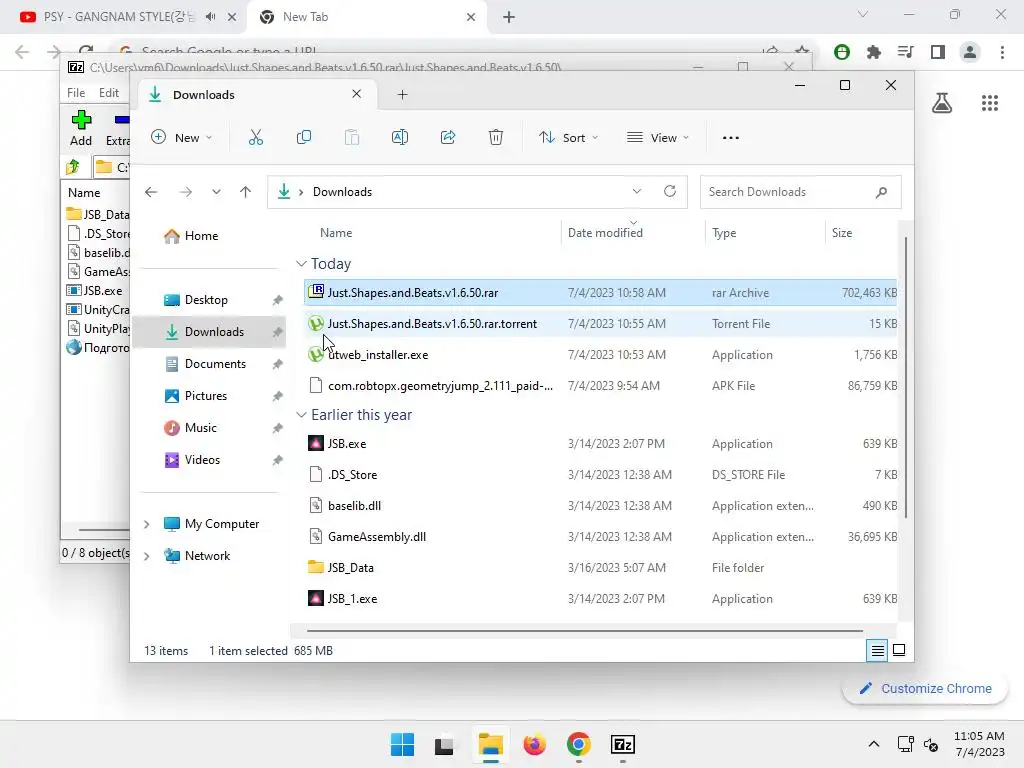Go to Home in navigation pane
This screenshot has width=1024, height=768.
(x=201, y=236)
